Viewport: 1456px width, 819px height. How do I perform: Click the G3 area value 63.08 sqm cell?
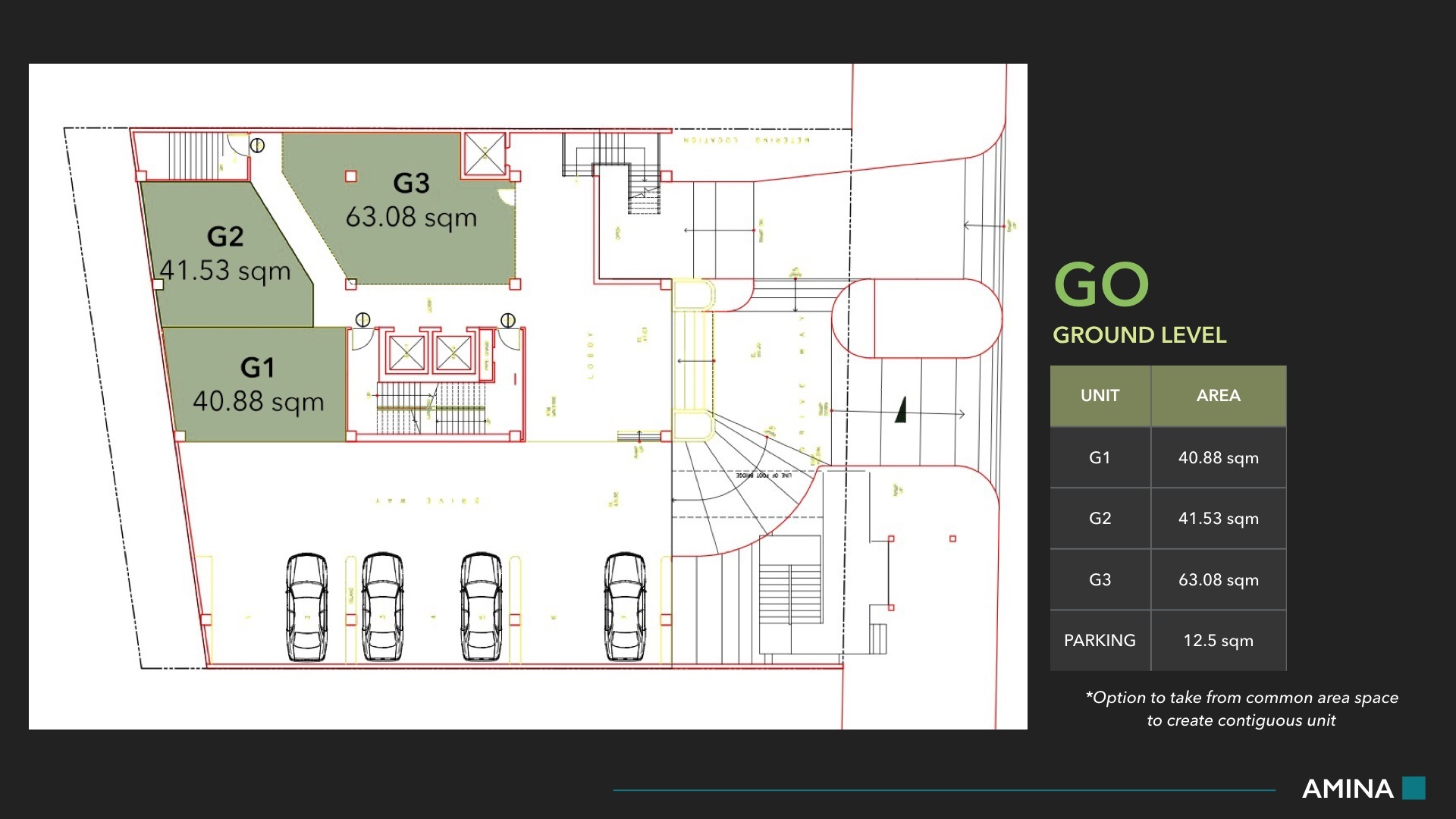click(1219, 580)
